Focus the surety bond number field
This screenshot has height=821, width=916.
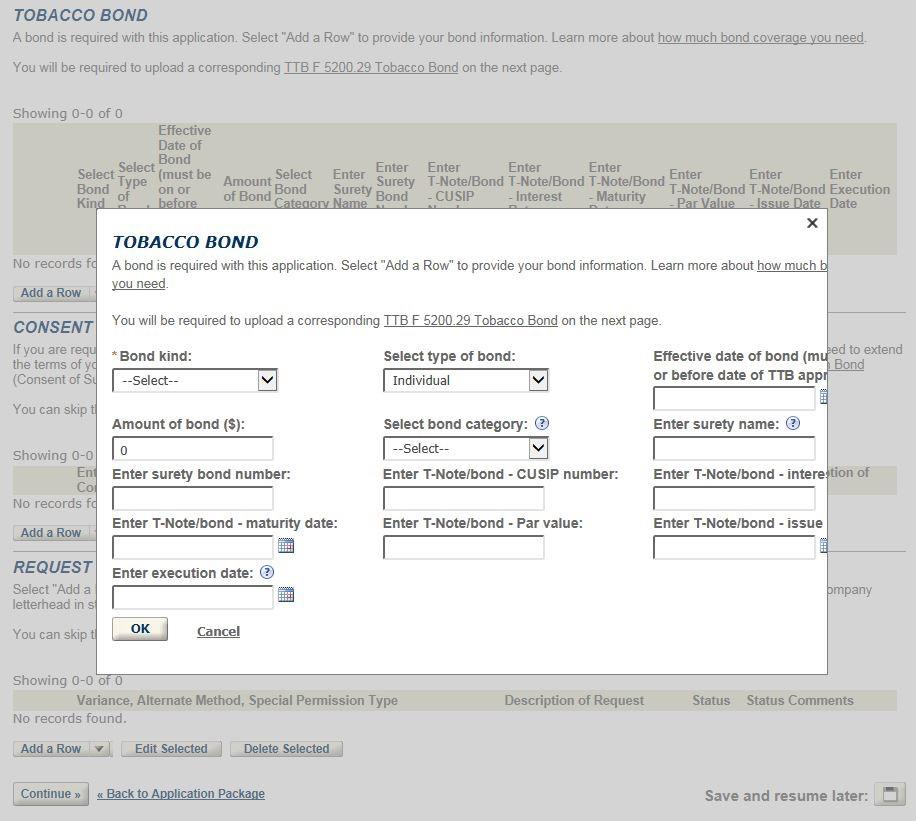pos(192,498)
